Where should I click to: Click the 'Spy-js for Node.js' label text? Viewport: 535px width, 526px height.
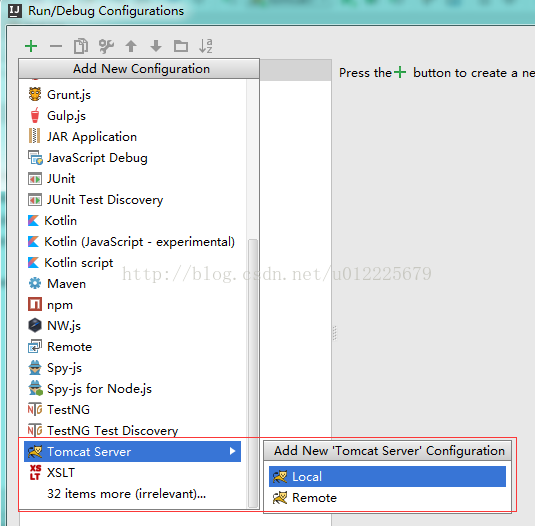click(x=100, y=389)
